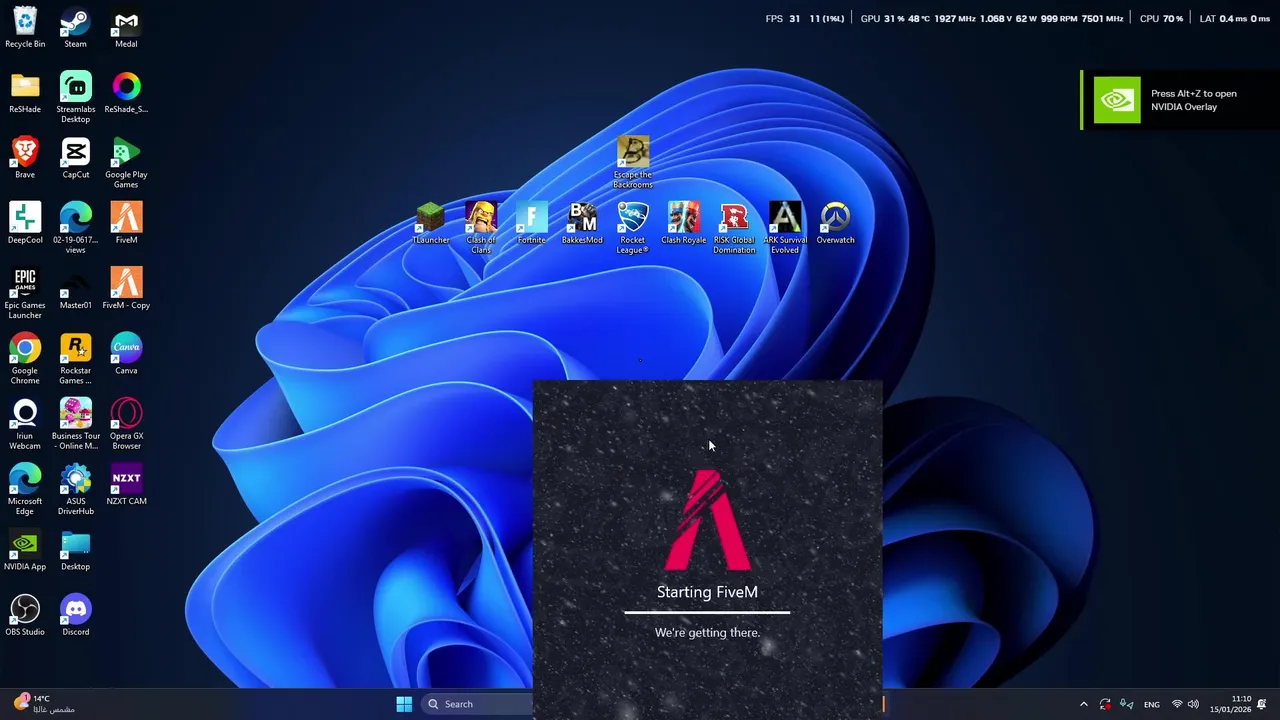Open Epic Games Launcher icon
Viewport: 1280px width, 720px height.
pyautogui.click(x=25, y=292)
